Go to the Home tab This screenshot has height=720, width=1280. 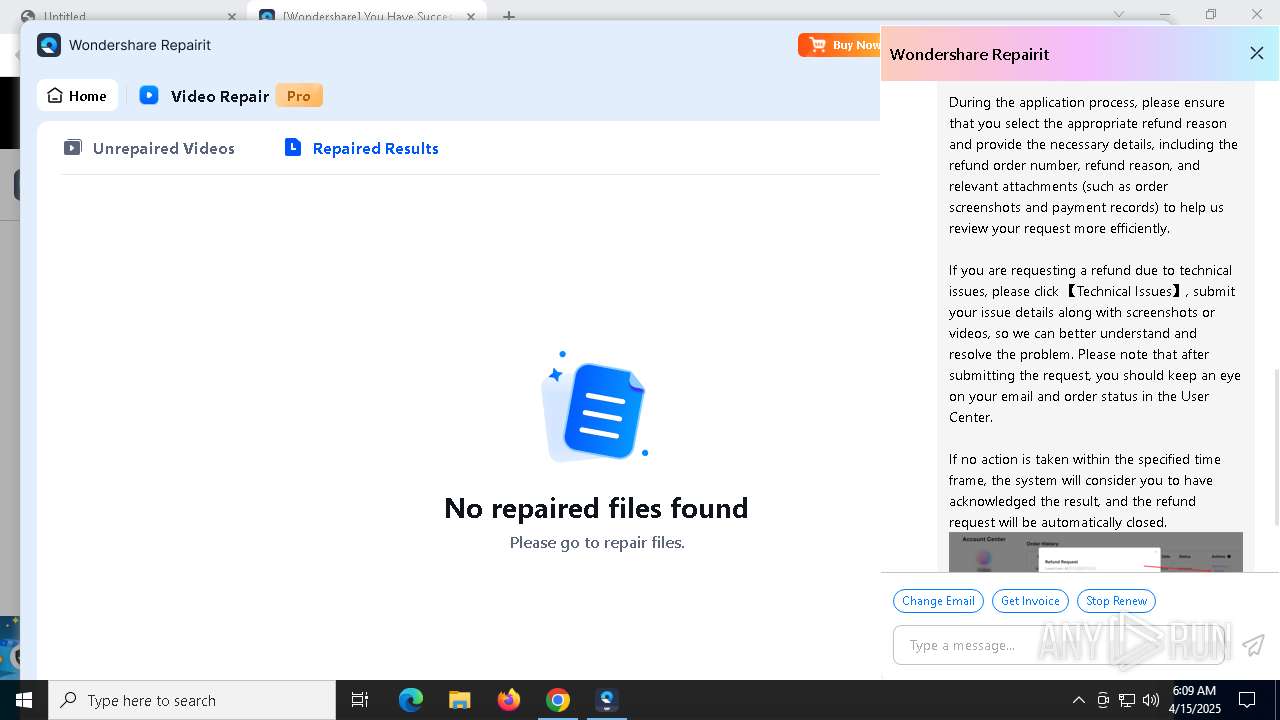(x=77, y=96)
